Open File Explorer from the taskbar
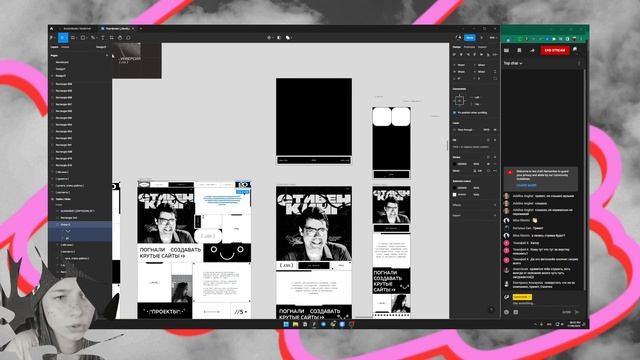 click(x=295, y=324)
